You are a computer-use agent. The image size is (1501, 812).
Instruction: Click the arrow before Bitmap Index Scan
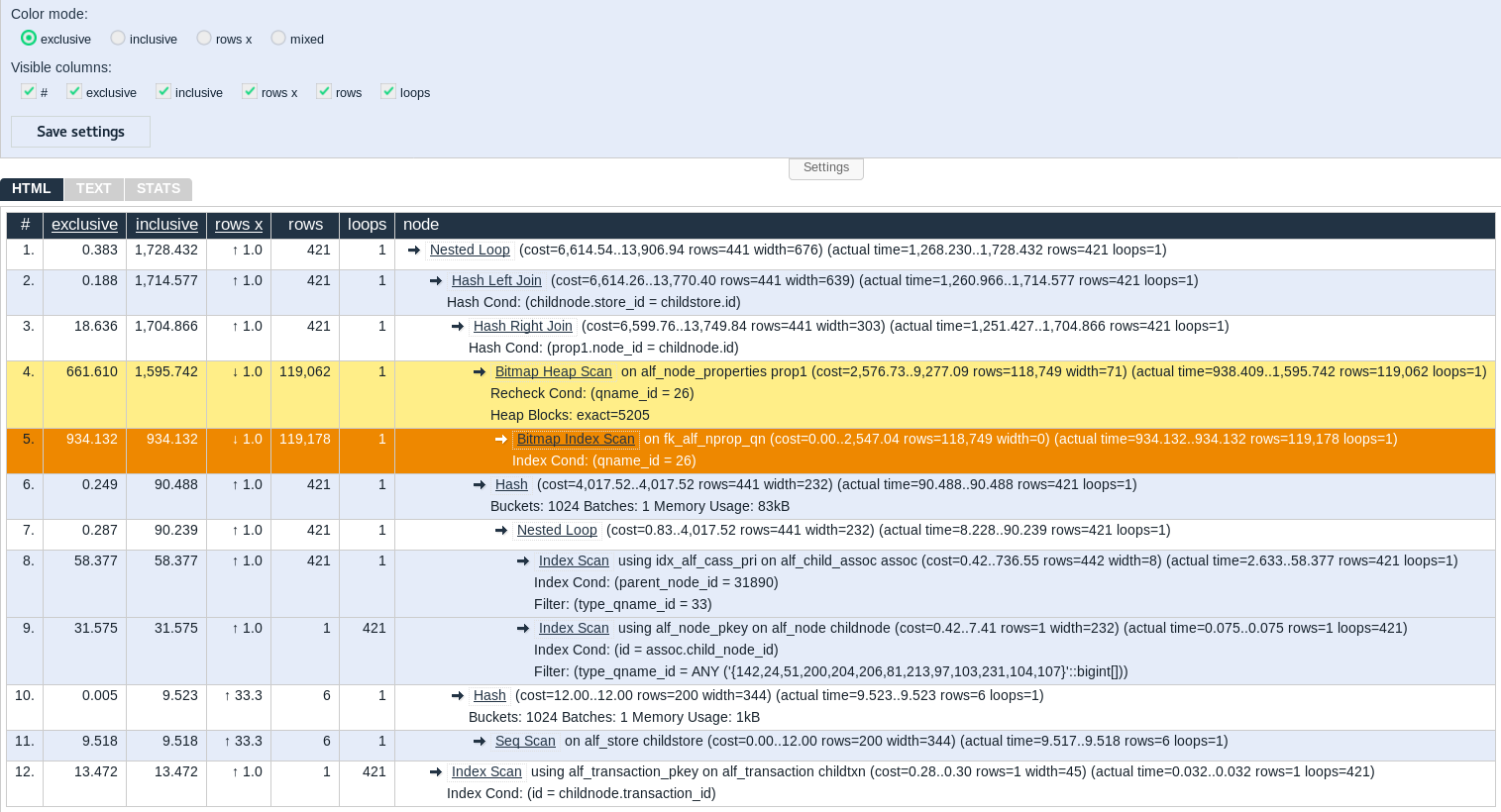pos(501,440)
